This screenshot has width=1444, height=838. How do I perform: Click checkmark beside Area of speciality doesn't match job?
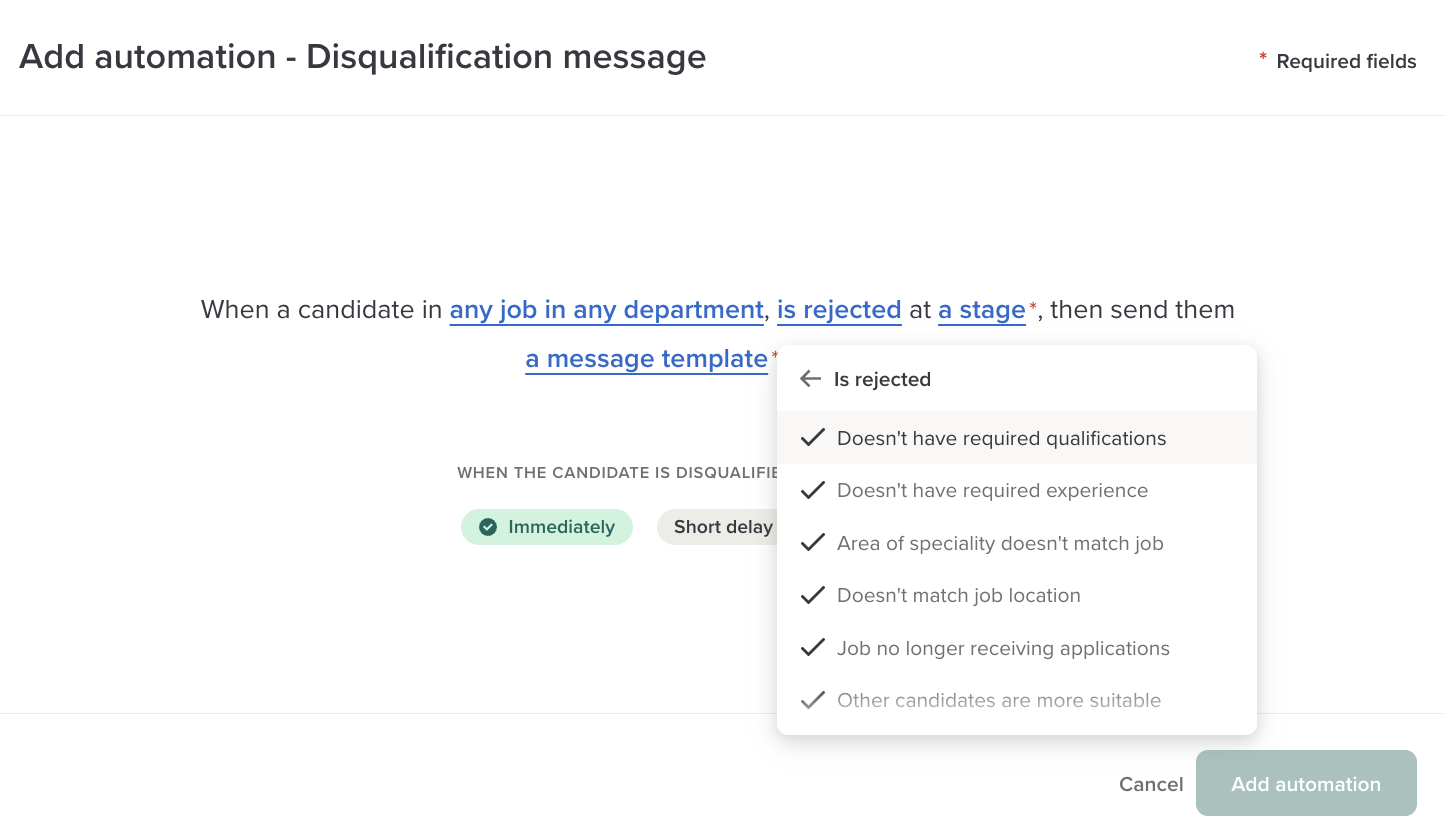(813, 543)
